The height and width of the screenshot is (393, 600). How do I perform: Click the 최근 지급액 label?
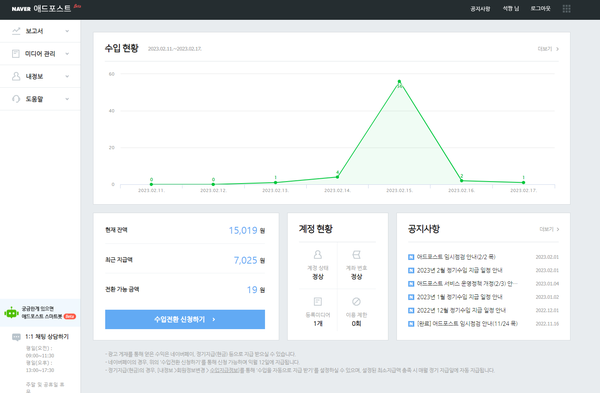point(119,260)
